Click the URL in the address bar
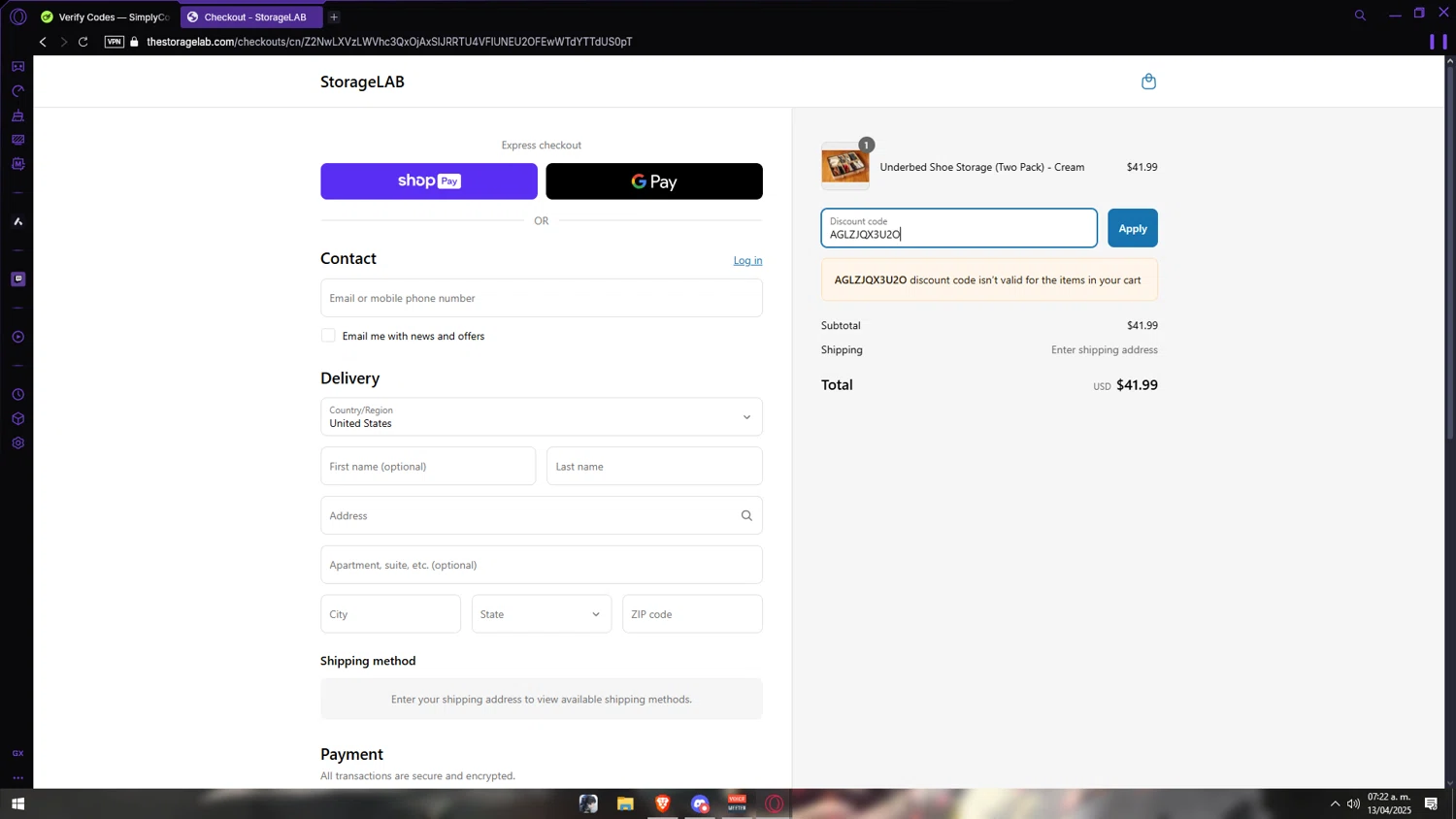 (x=389, y=42)
